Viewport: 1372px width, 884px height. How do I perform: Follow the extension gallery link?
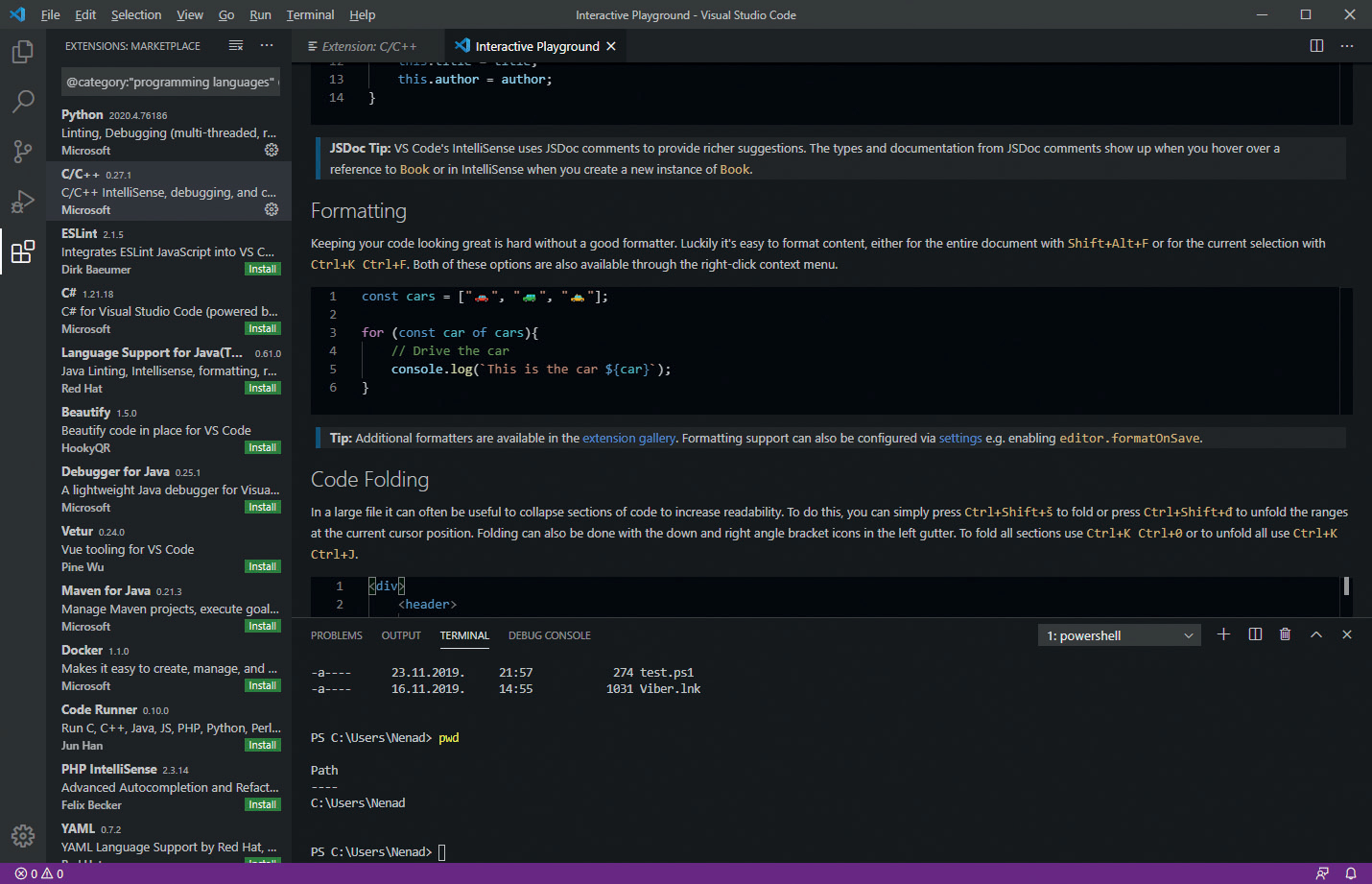pyautogui.click(x=628, y=438)
